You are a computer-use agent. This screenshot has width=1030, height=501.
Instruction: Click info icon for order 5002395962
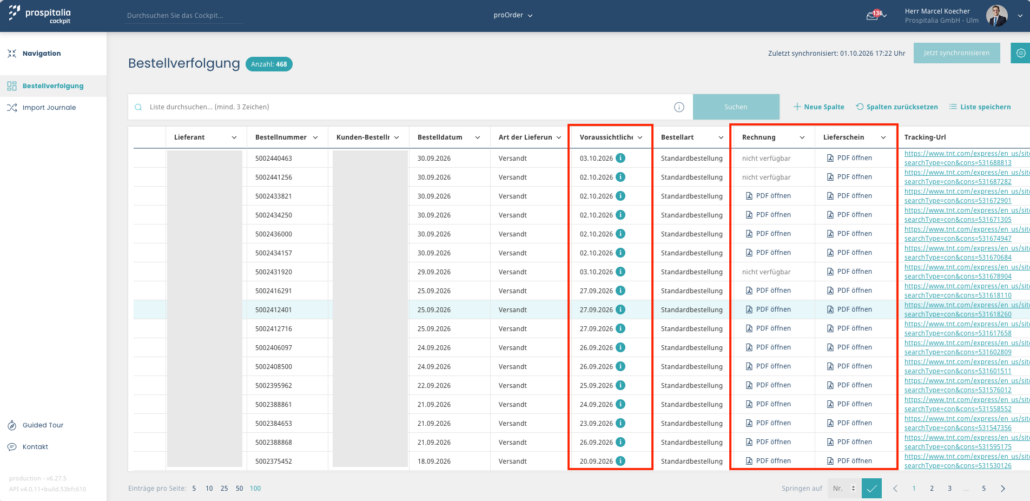coord(621,385)
